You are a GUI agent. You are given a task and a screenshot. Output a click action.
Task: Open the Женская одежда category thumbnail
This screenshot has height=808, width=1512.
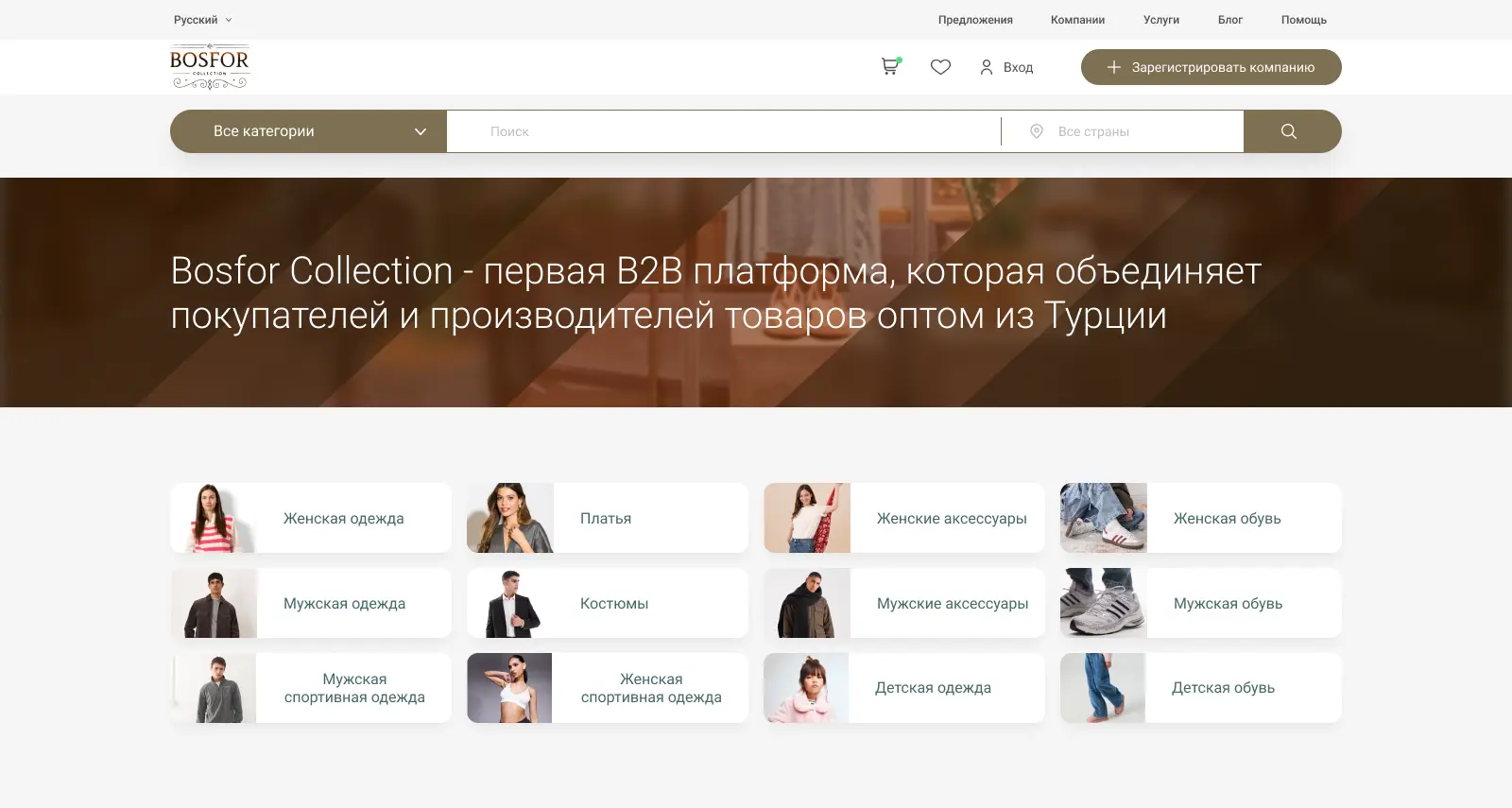point(215,518)
